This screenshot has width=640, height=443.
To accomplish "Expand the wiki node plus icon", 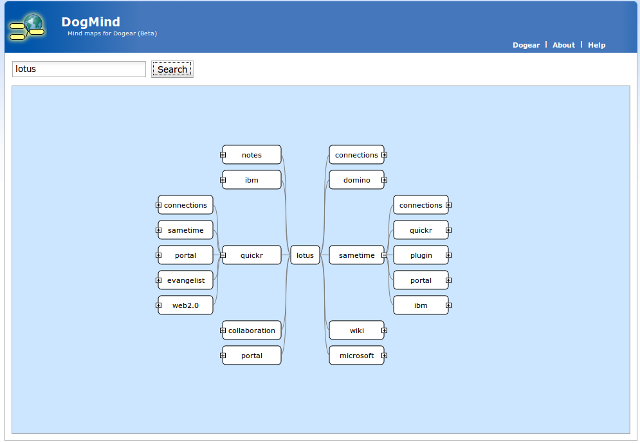I will click(384, 330).
